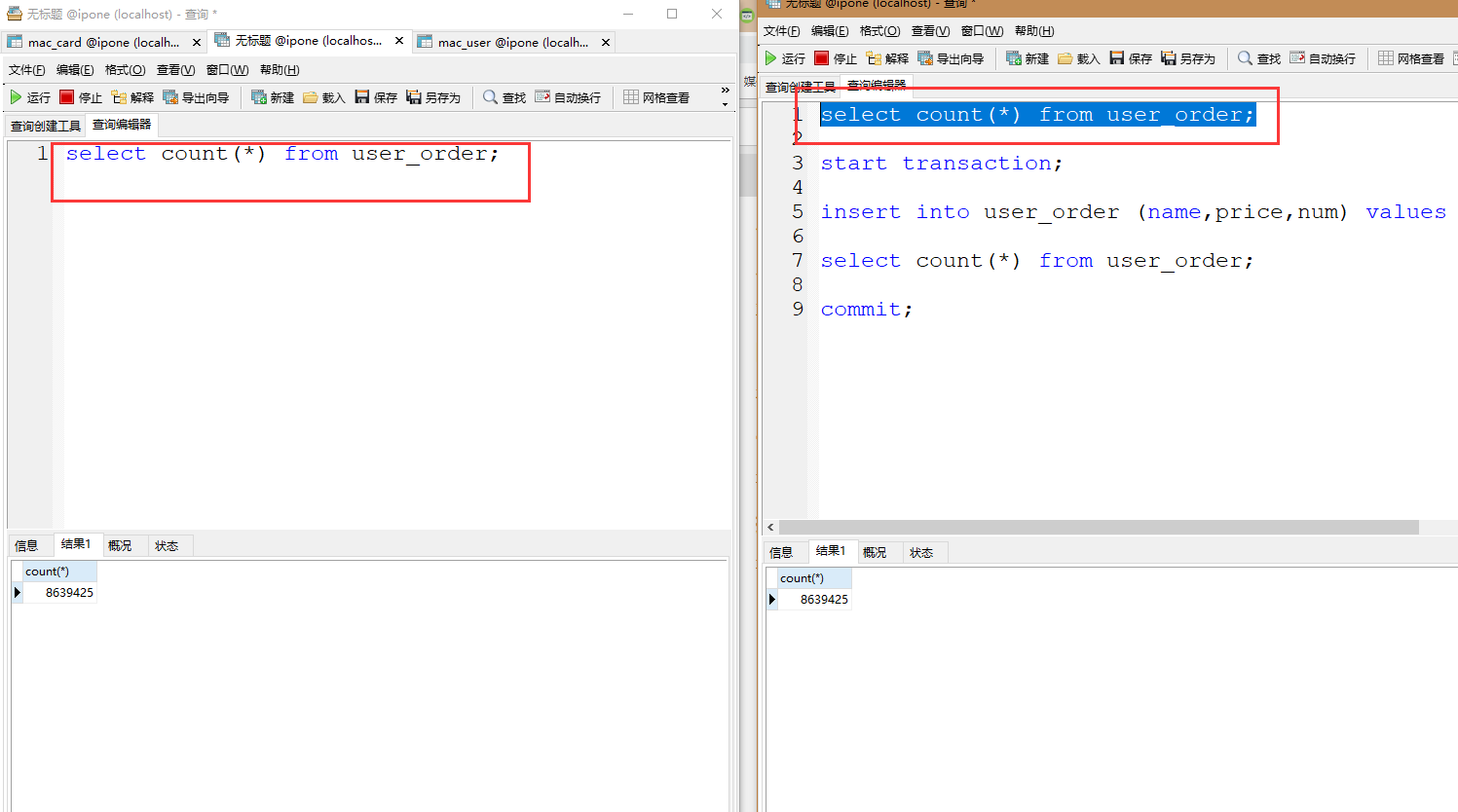The image size is (1458, 812).
Task: Click 'start transaction;' line in right editor
Action: (941, 163)
